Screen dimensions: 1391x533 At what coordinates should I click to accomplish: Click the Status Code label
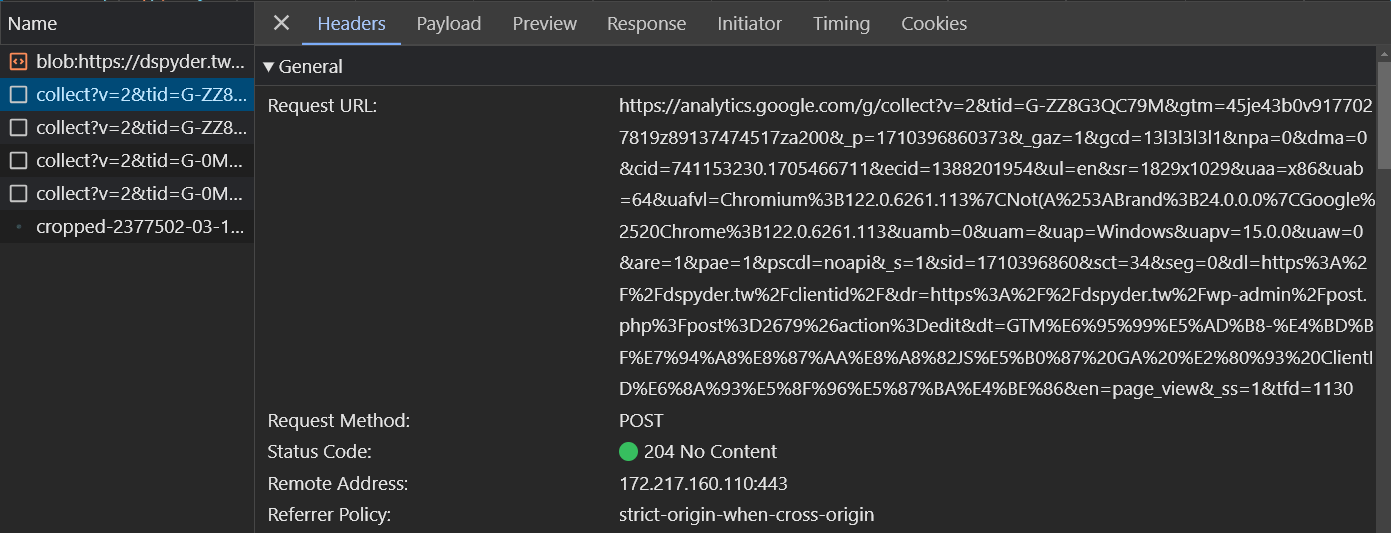click(319, 452)
